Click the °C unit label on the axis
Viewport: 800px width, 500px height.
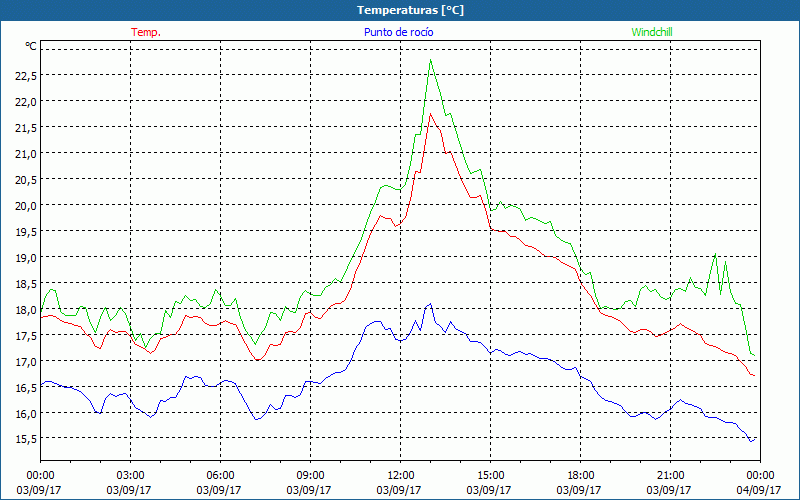coord(31,46)
